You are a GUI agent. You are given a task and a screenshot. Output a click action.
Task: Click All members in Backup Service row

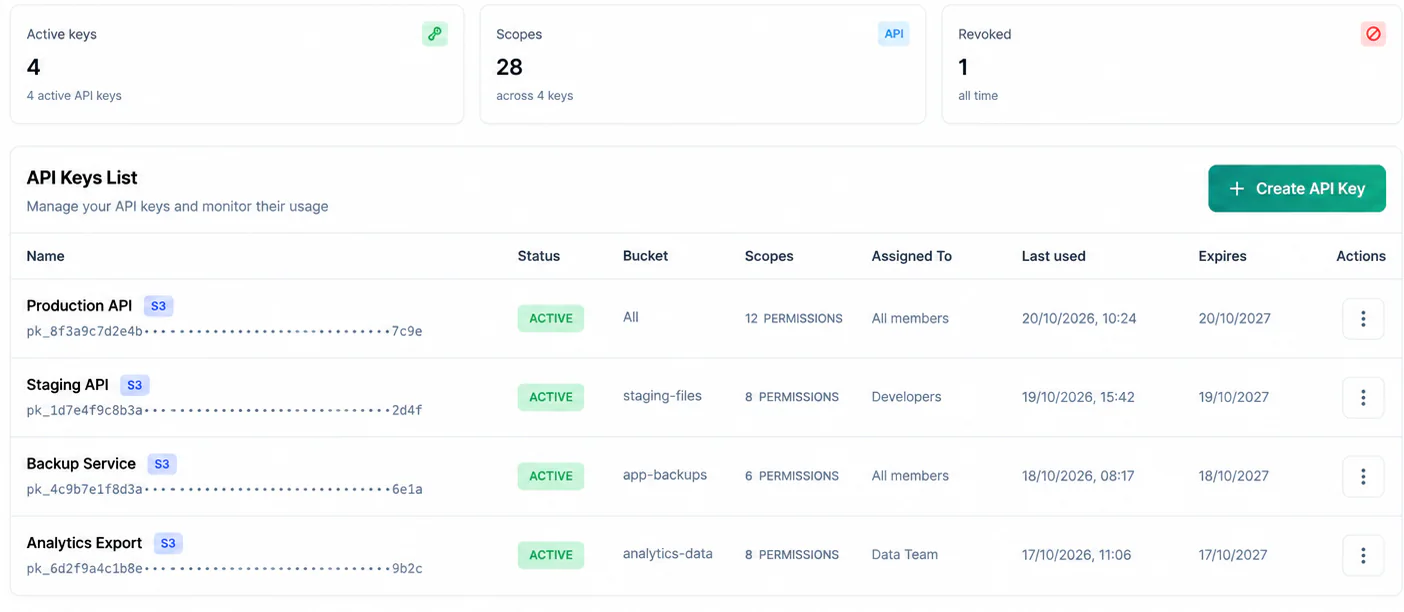tap(910, 476)
